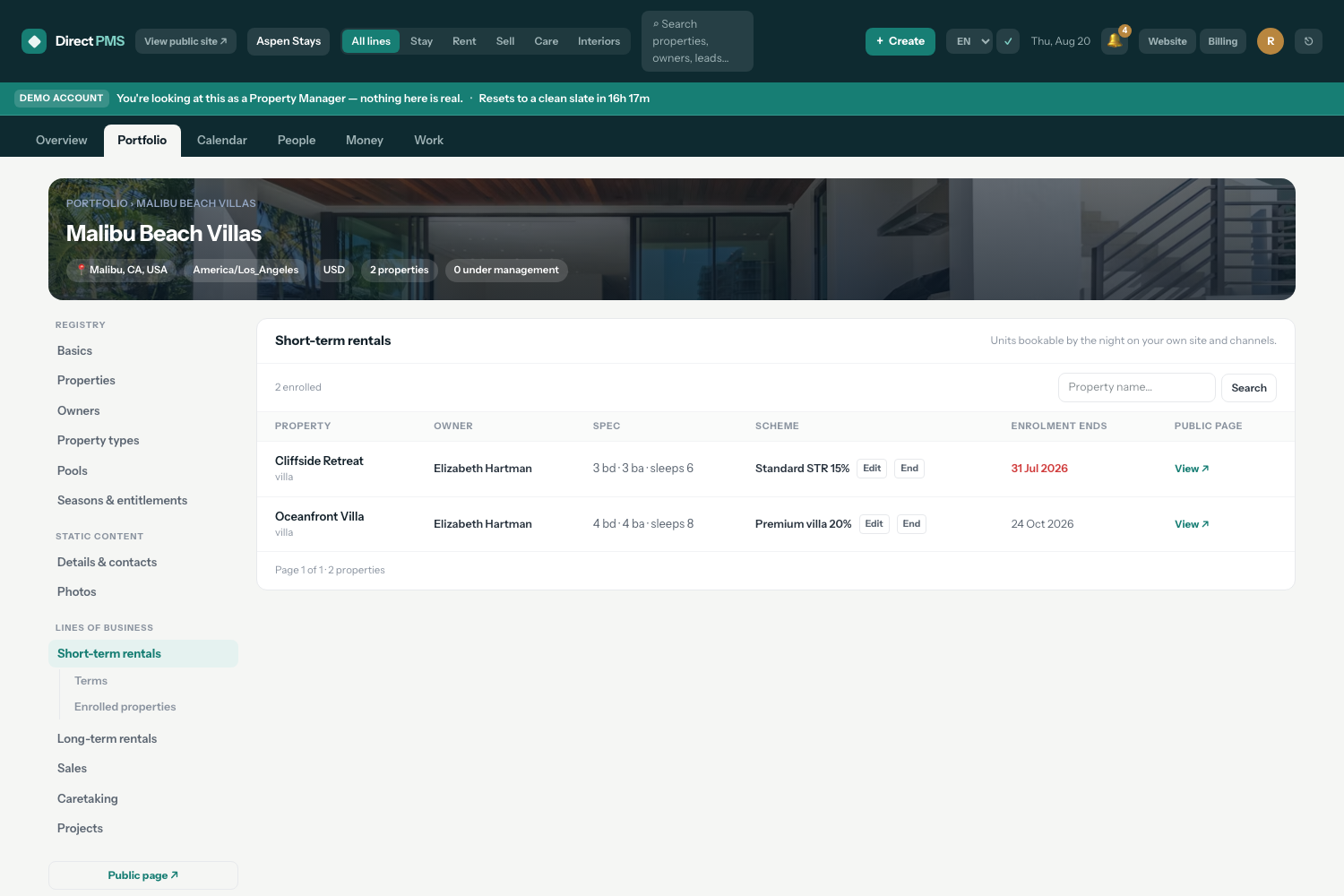The height and width of the screenshot is (896, 1344).
Task: Go to the Money tab
Action: 365,141
